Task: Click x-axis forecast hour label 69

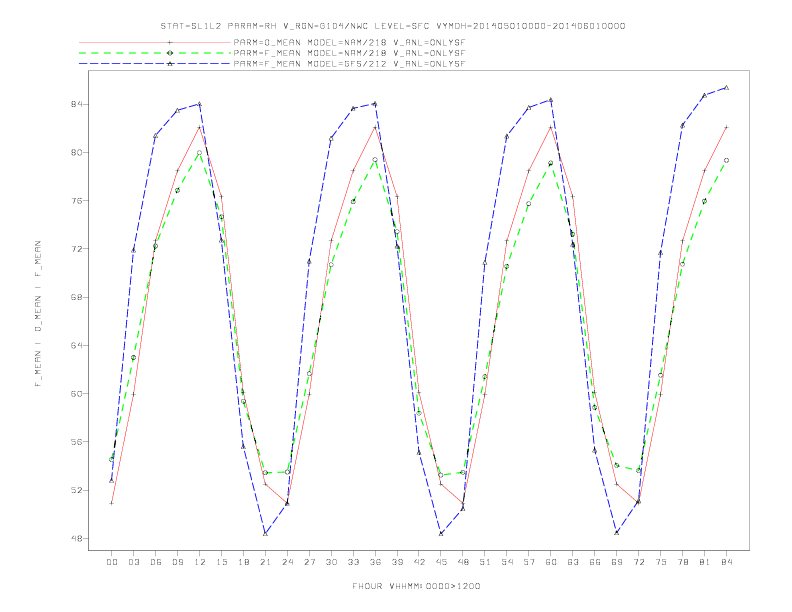Action: 617,562
